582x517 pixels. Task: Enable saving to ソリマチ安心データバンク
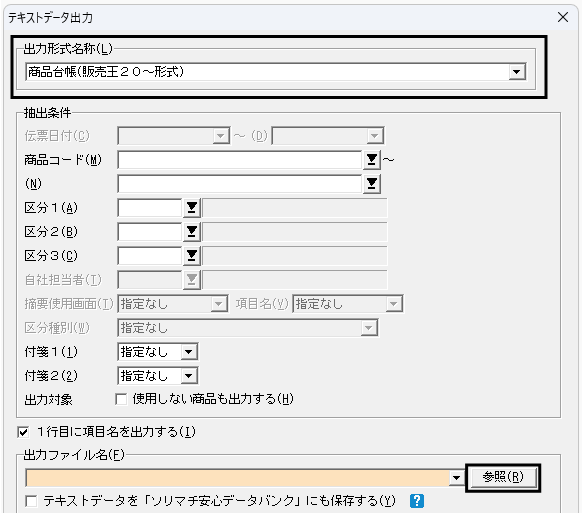pyautogui.click(x=31, y=501)
